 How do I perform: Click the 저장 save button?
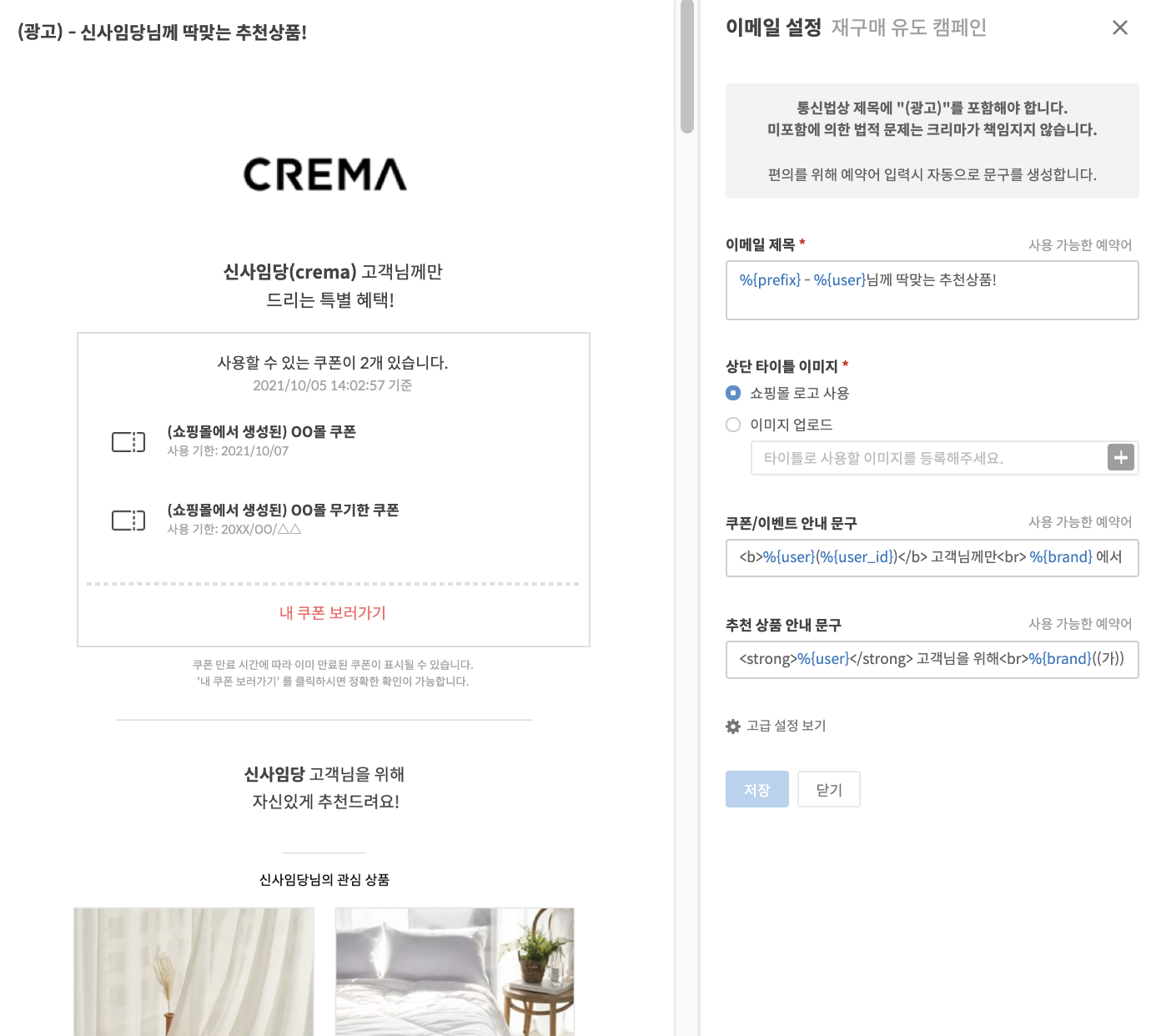click(x=757, y=789)
